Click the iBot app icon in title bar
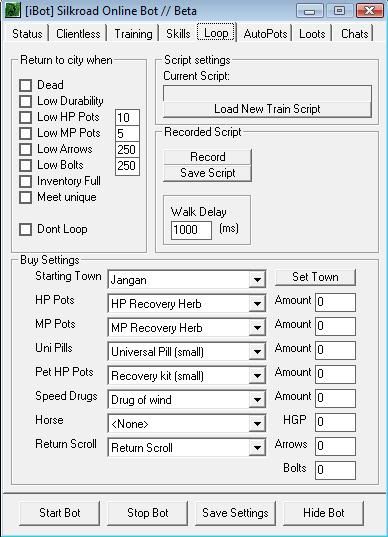Image resolution: width=388 pixels, height=537 pixels. (x=12, y=10)
